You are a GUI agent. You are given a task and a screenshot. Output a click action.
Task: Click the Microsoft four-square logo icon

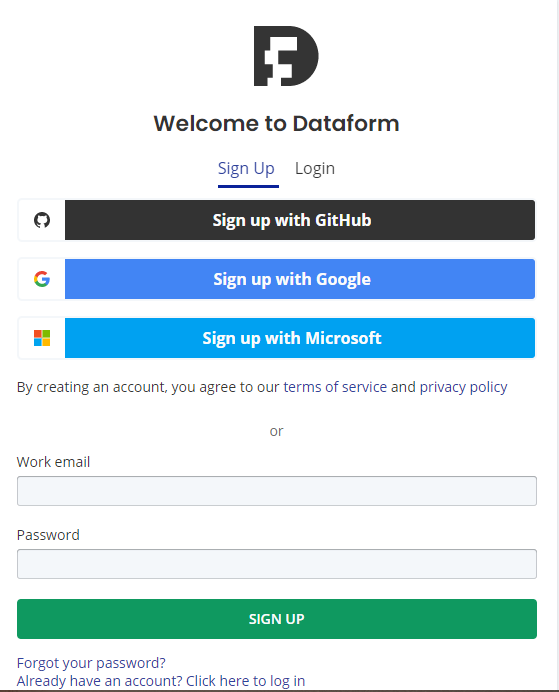click(42, 338)
